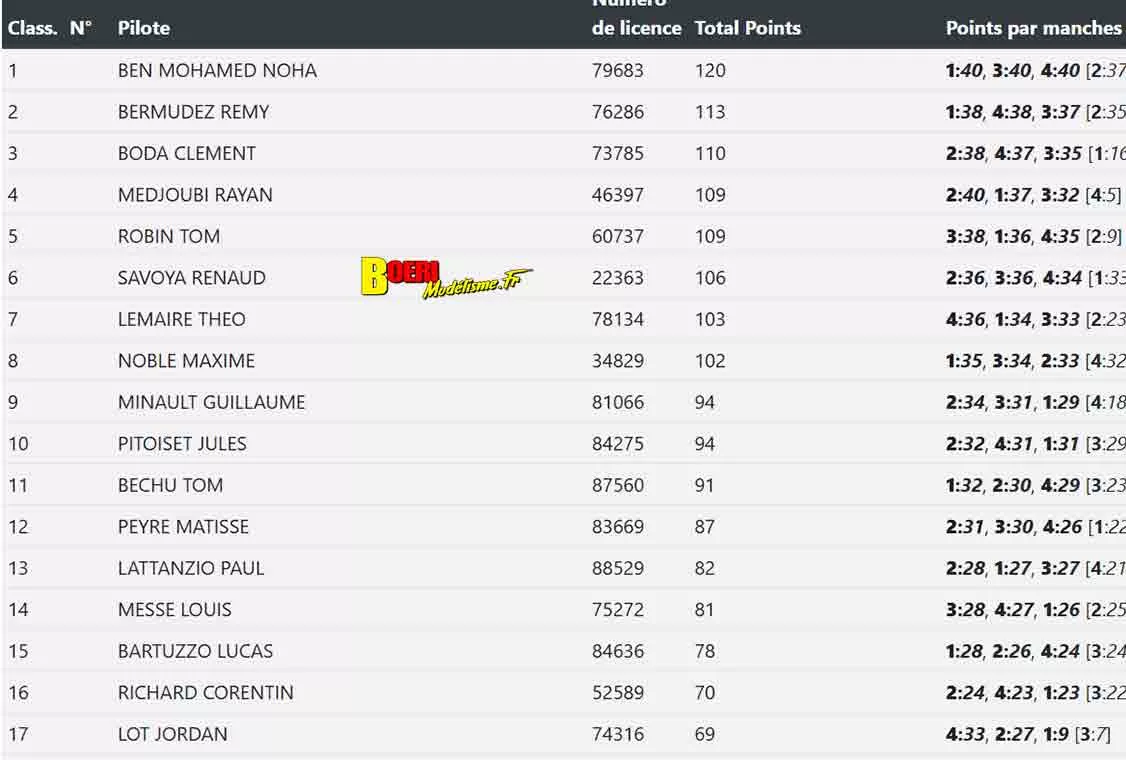Viewport: 1126px width, 760px height.
Task: Click the Class. column header
Action: (32, 28)
